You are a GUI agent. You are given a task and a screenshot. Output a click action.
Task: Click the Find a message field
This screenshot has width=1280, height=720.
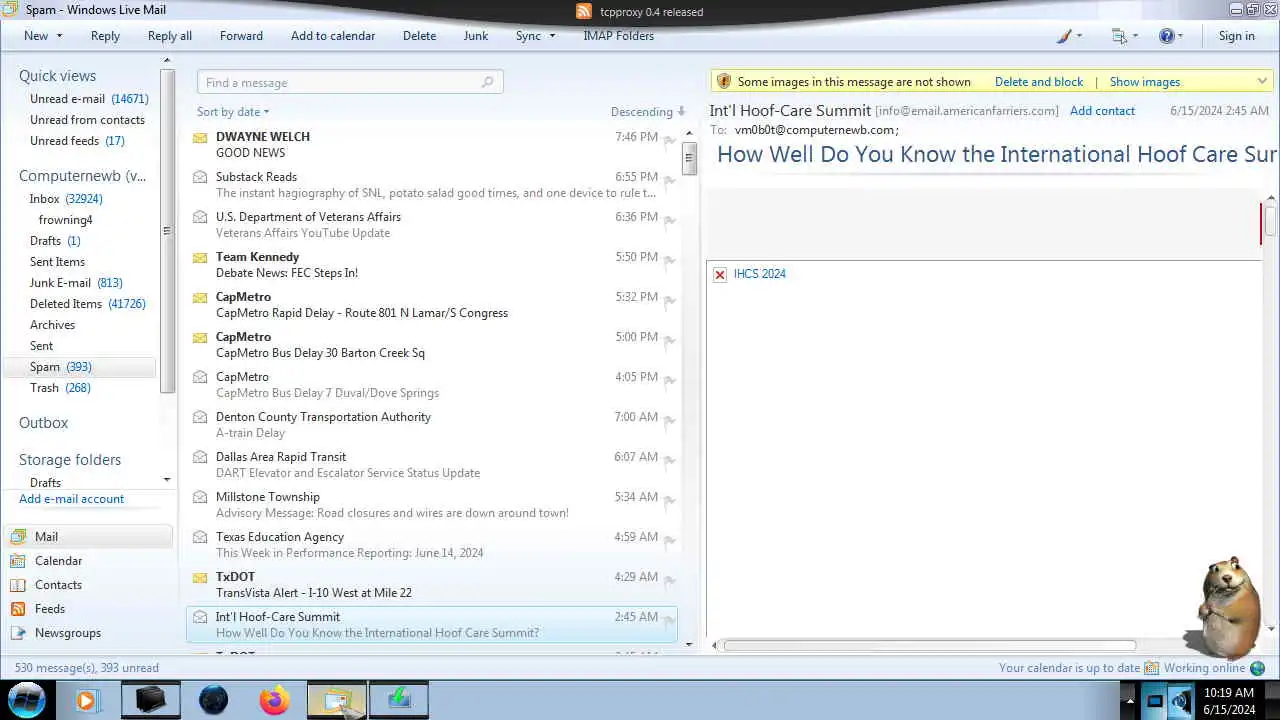350,82
